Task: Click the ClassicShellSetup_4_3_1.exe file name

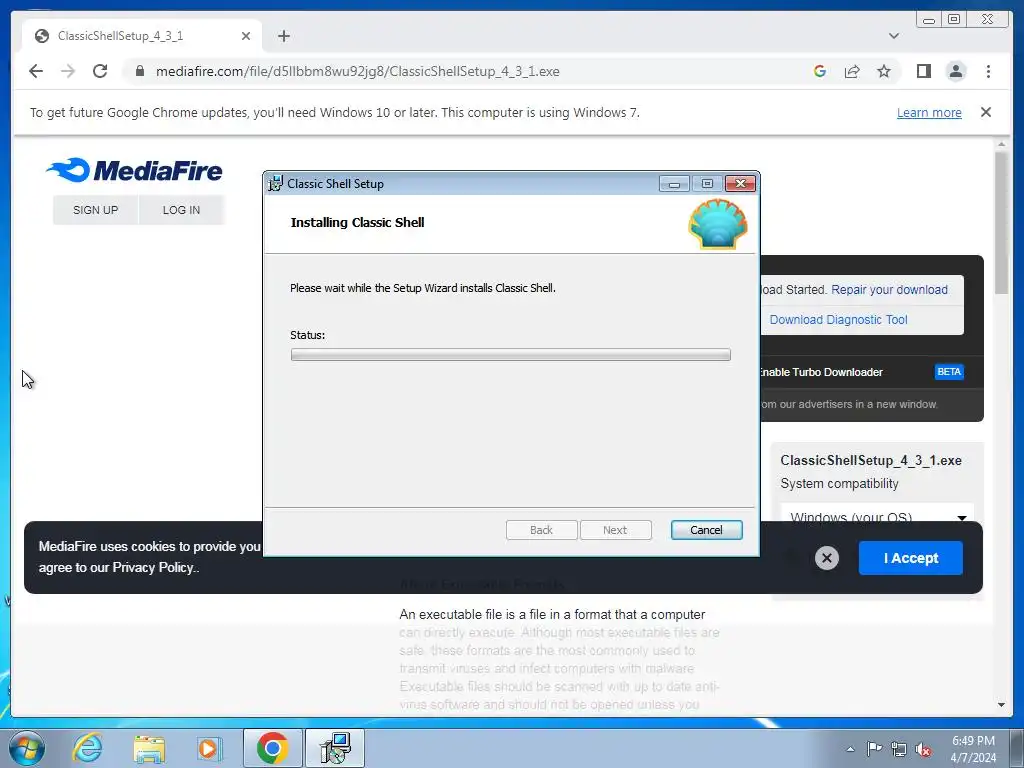Action: pos(871,460)
